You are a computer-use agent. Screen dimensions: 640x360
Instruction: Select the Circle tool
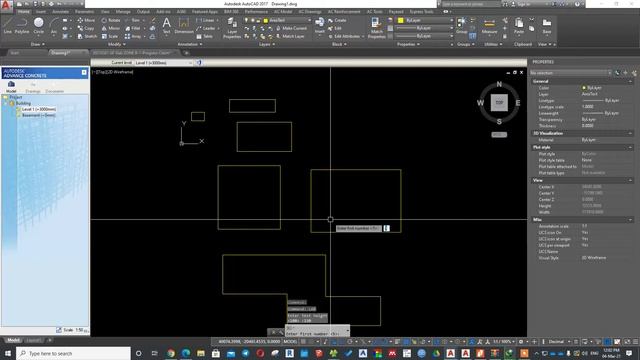38,26
